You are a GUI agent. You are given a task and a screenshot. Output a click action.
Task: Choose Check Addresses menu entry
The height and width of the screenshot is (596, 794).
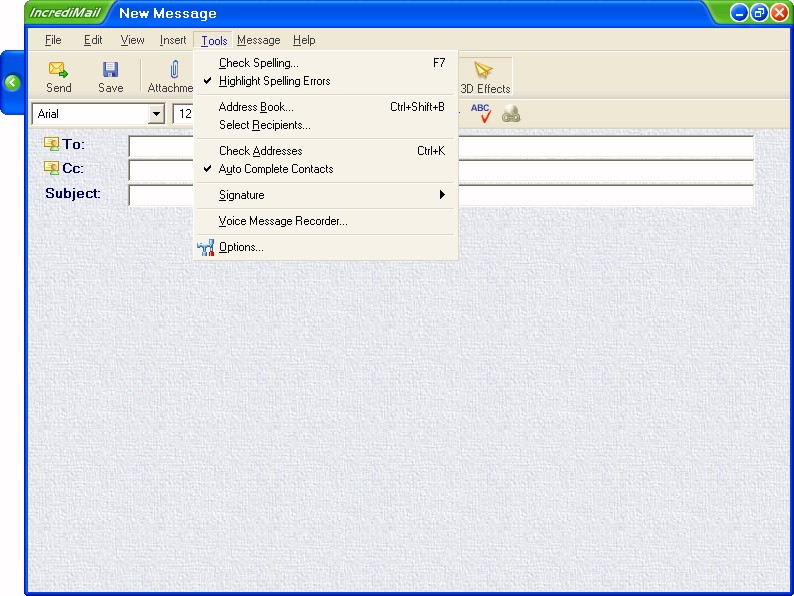(326, 151)
